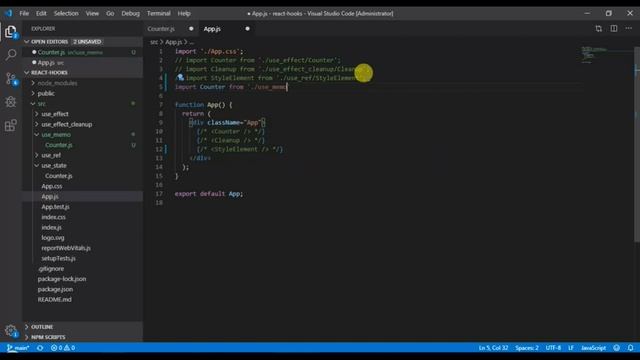Image resolution: width=640 pixels, height=360 pixels.
Task: Open .gitignore in the file tree
Action: pos(51,269)
